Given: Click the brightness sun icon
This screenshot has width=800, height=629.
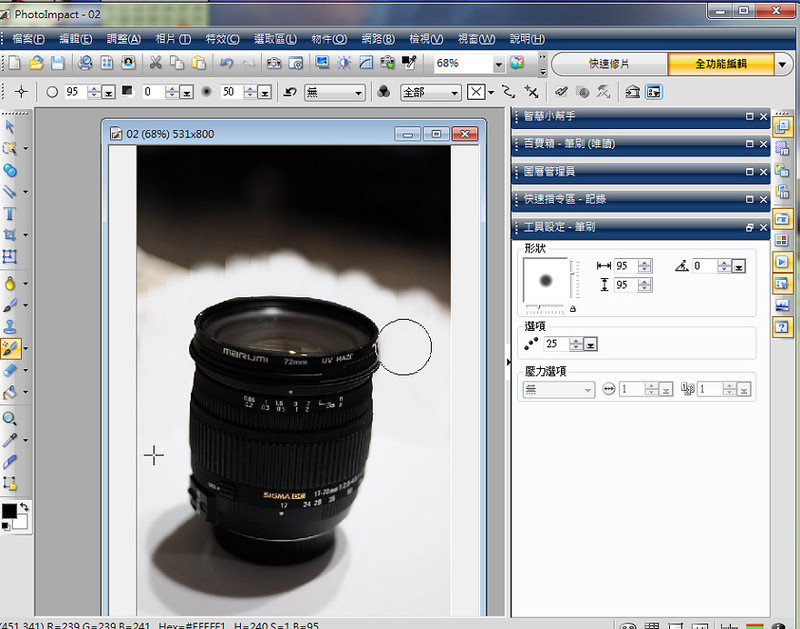Looking at the screenshot, I should 344,63.
